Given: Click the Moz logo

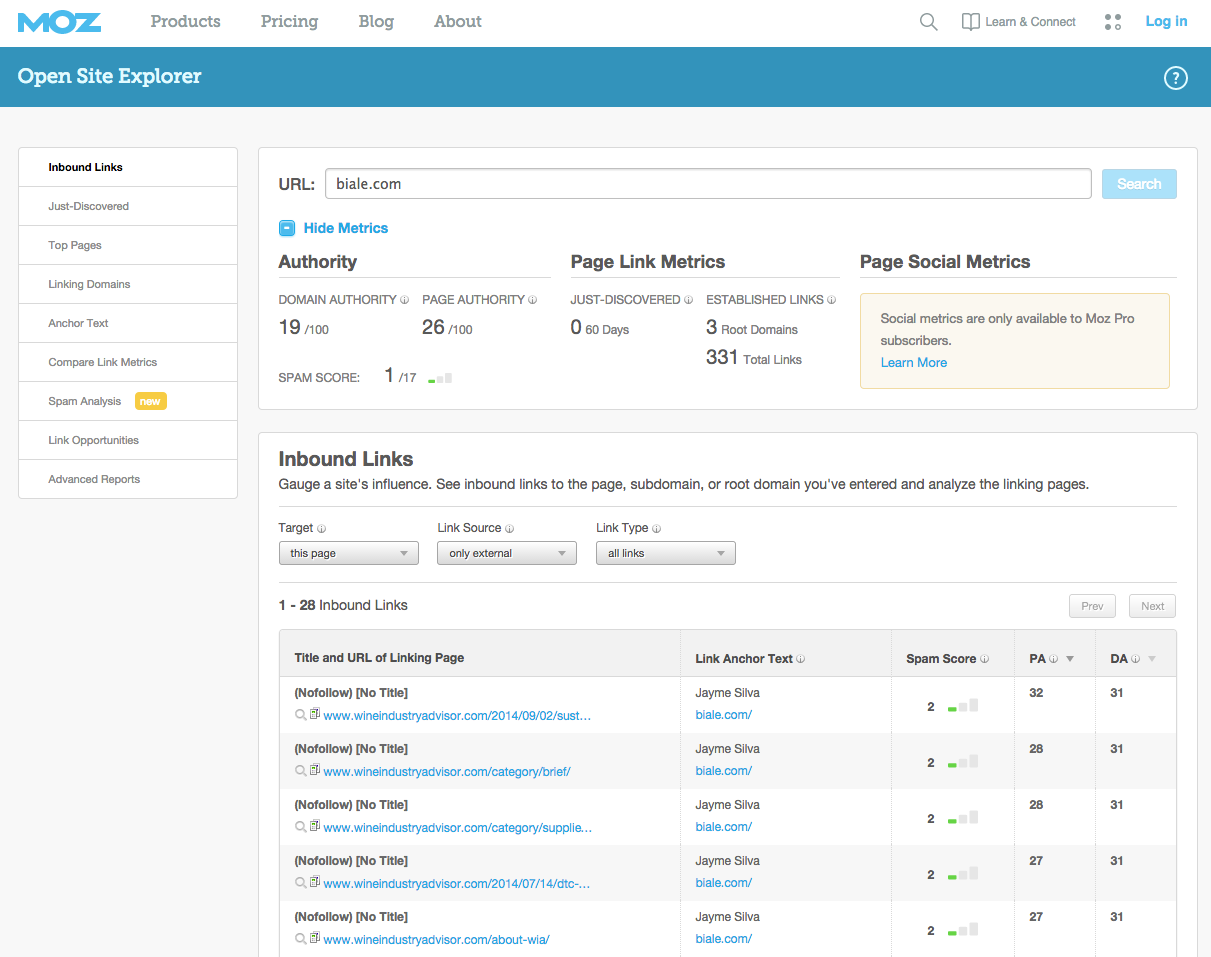Looking at the screenshot, I should (59, 21).
